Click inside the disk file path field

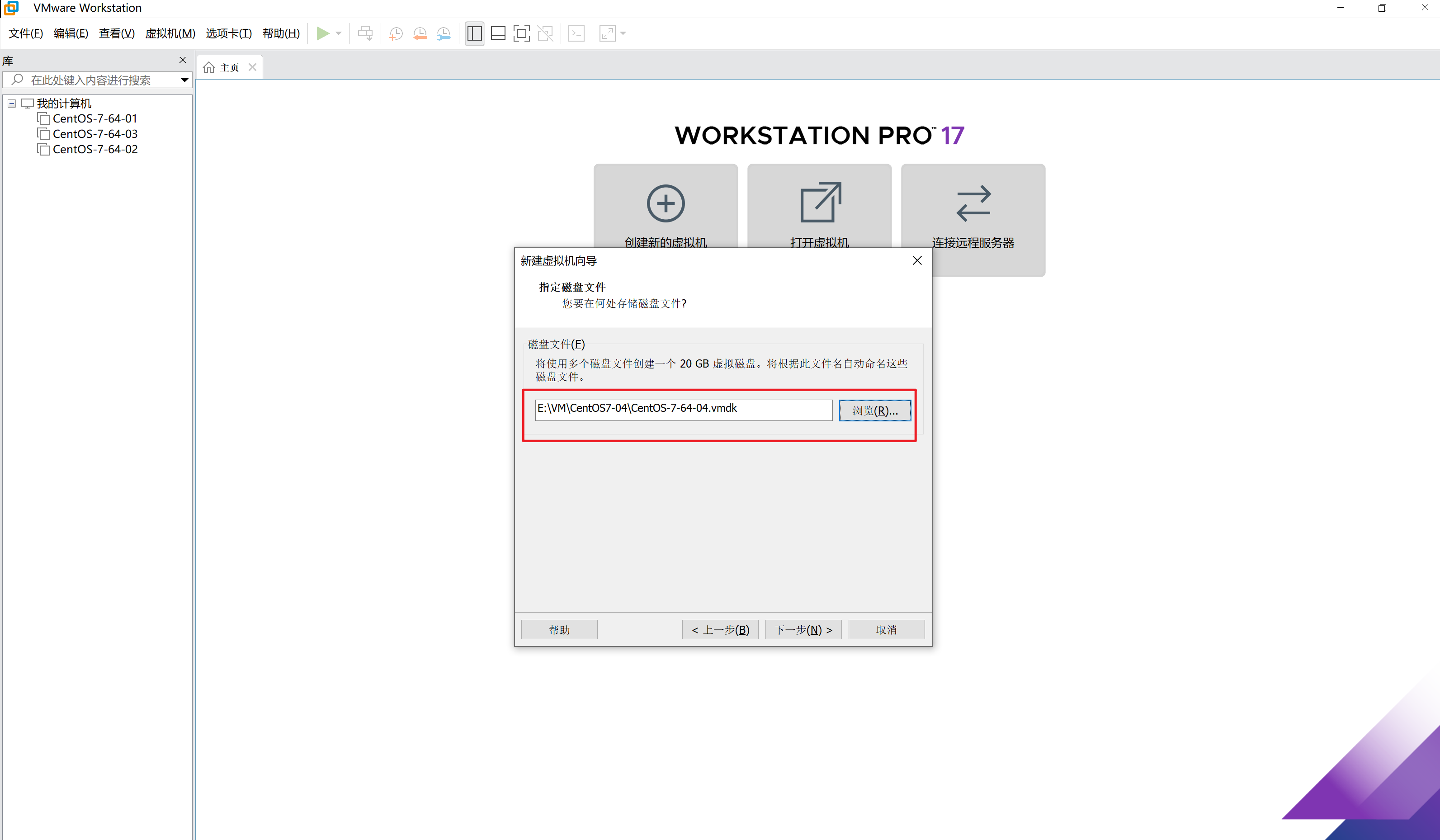point(682,410)
